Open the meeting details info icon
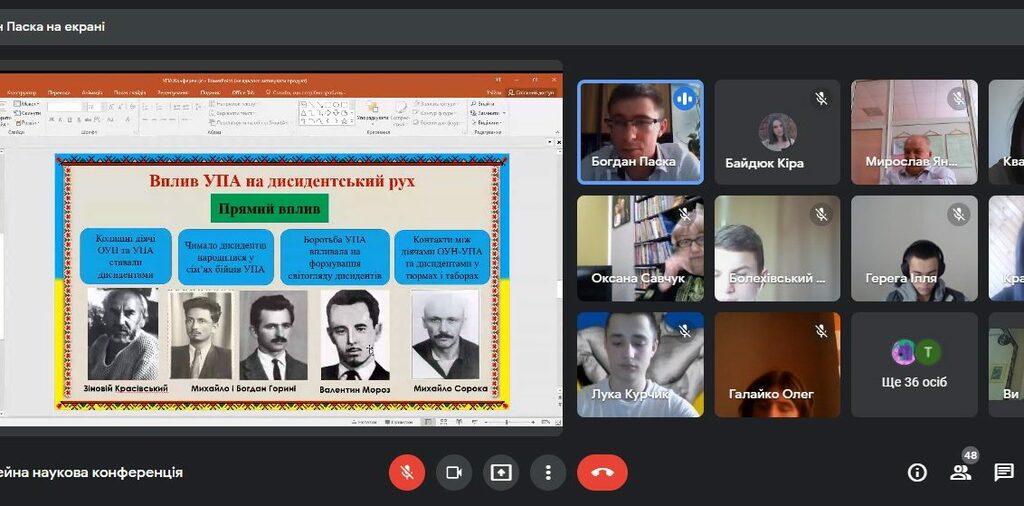The image size is (1024, 506). click(917, 473)
